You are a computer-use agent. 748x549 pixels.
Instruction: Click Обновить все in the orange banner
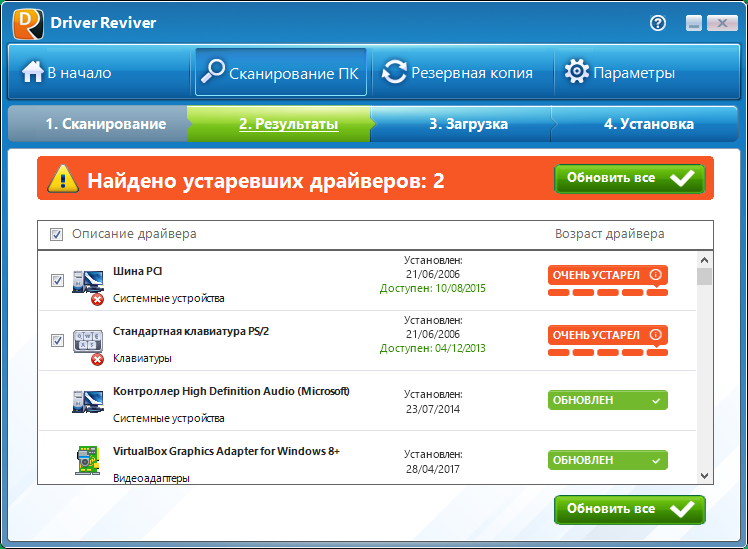629,178
